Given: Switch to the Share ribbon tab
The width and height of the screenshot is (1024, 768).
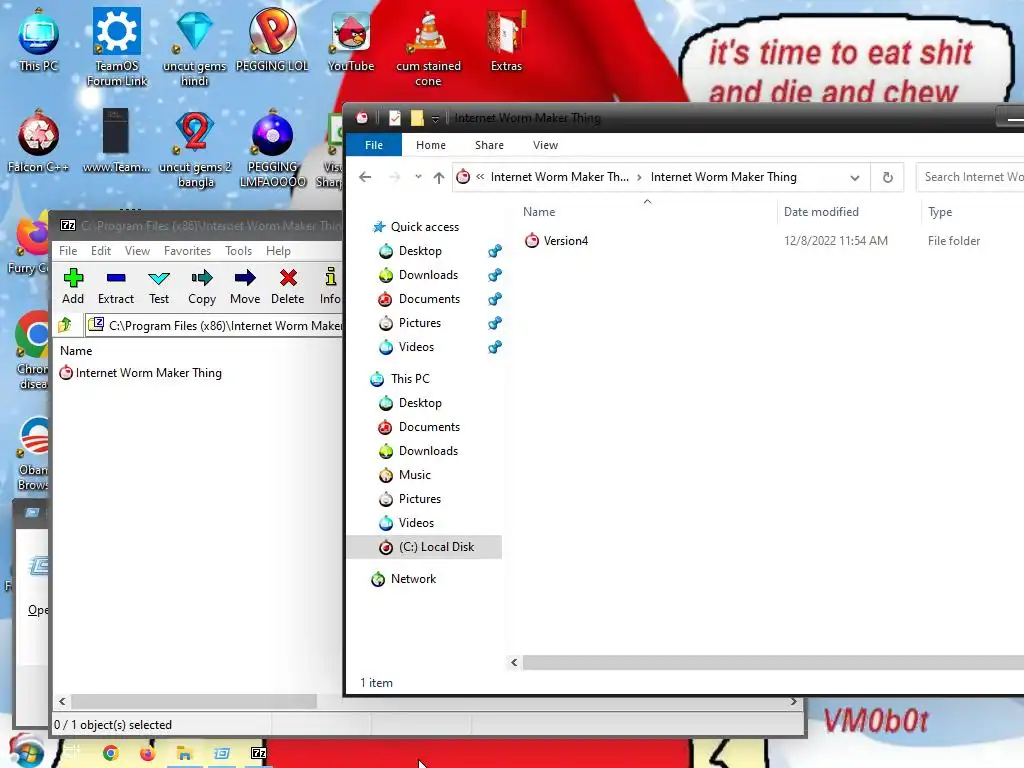Looking at the screenshot, I should point(489,145).
